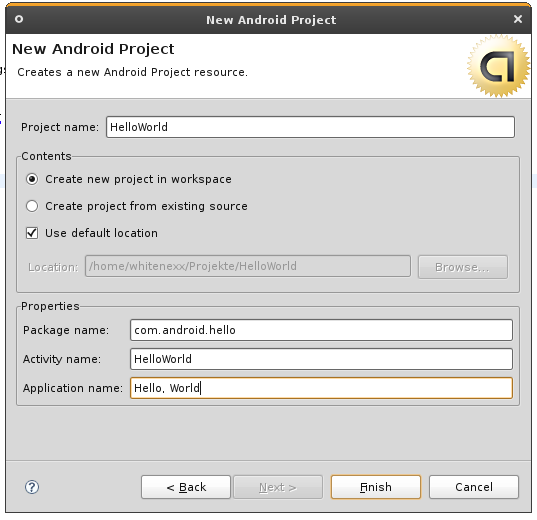Click the Application name label
Image resolution: width=537 pixels, height=520 pixels.
[x=73, y=388]
